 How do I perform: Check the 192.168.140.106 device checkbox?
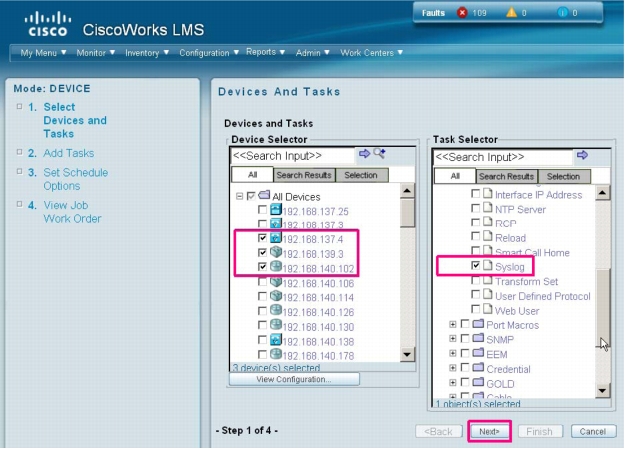coord(262,282)
